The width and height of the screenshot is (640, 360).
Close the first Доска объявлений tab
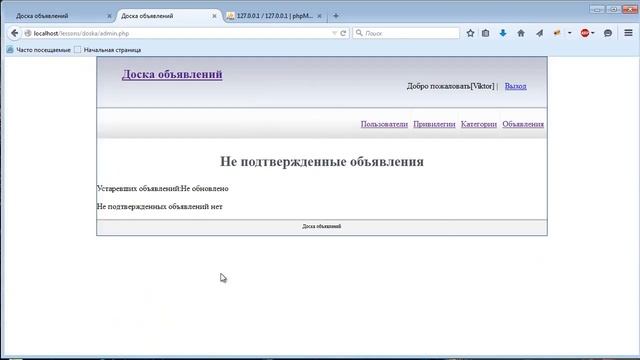[x=109, y=16]
